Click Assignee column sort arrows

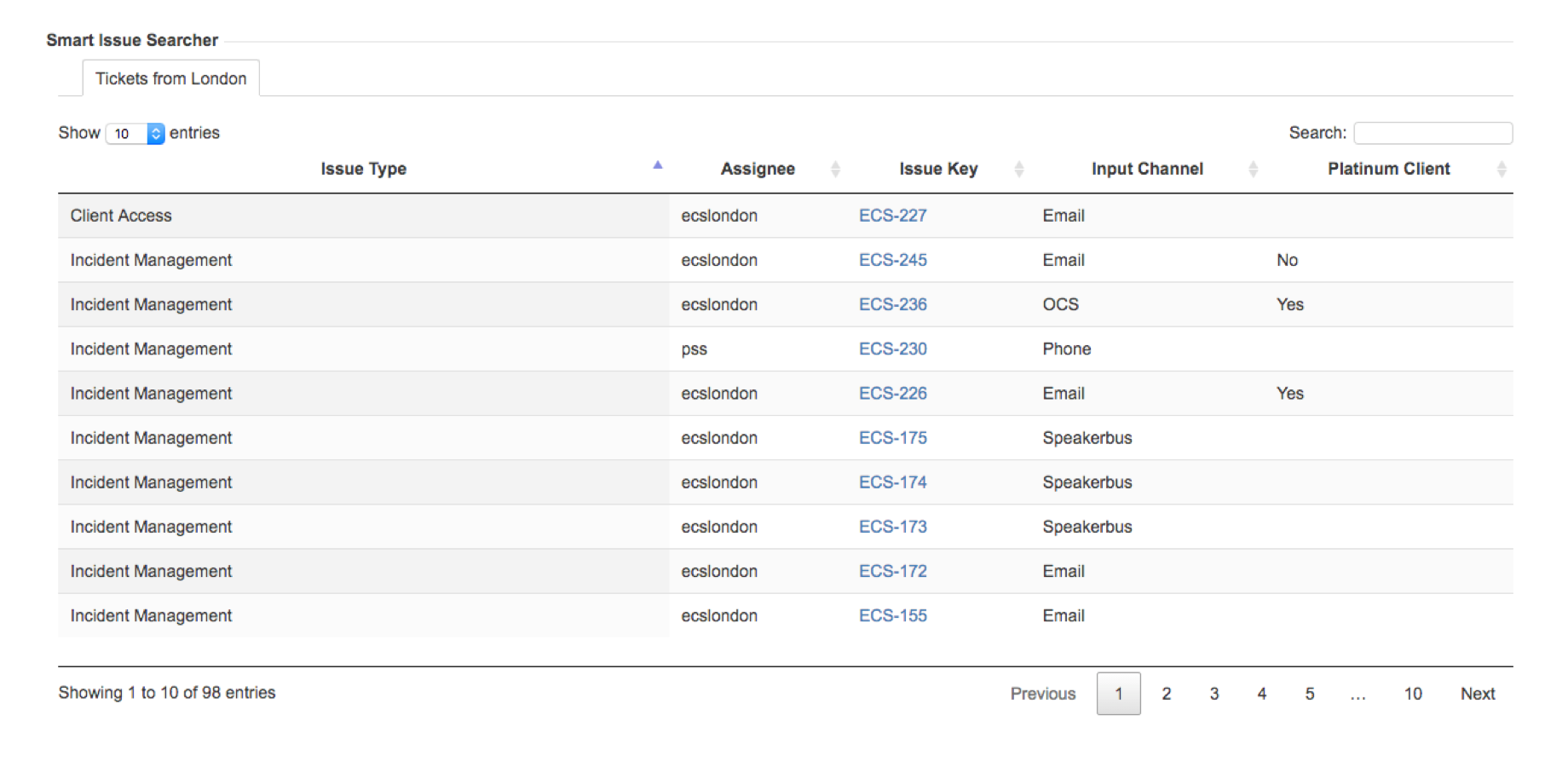(835, 170)
